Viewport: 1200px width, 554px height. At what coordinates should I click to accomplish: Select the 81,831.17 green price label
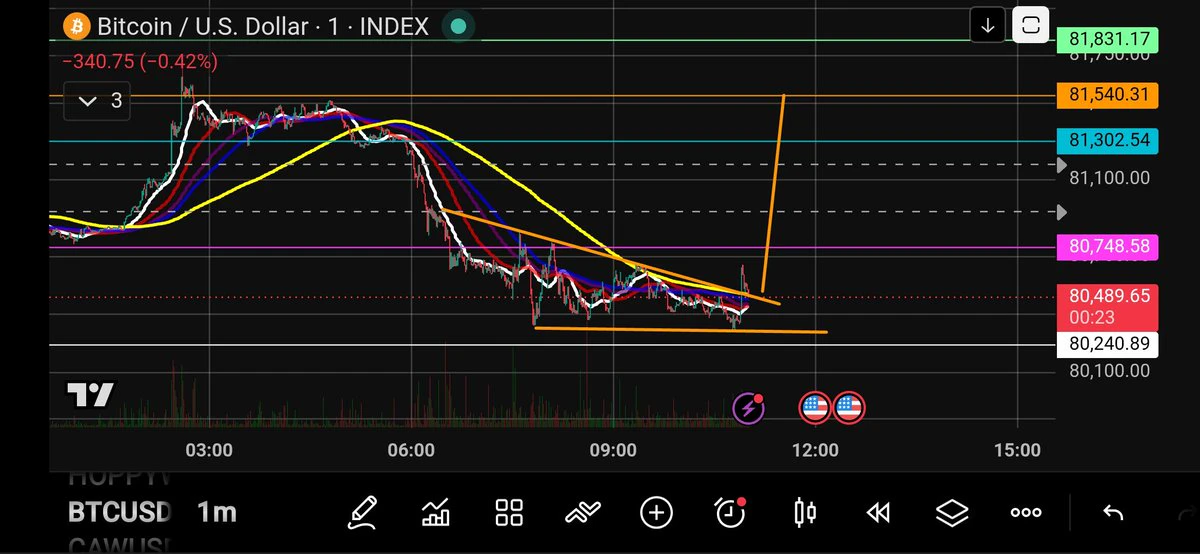1107,41
